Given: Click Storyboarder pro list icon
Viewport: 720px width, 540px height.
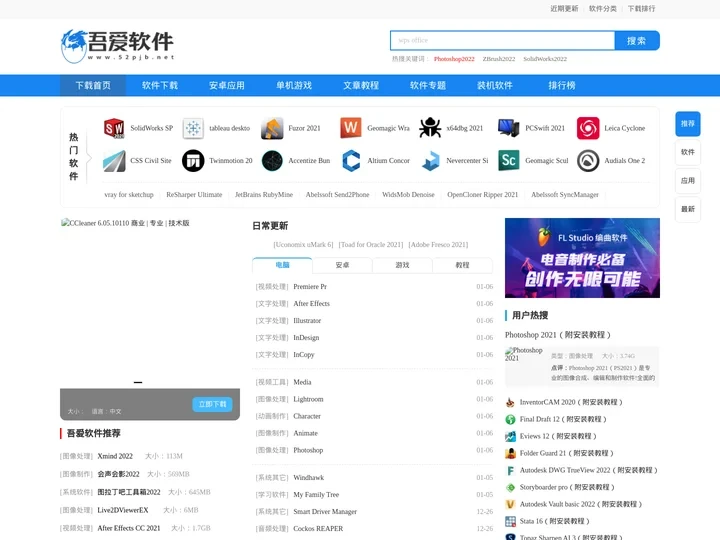Looking at the screenshot, I should click(x=510, y=487).
